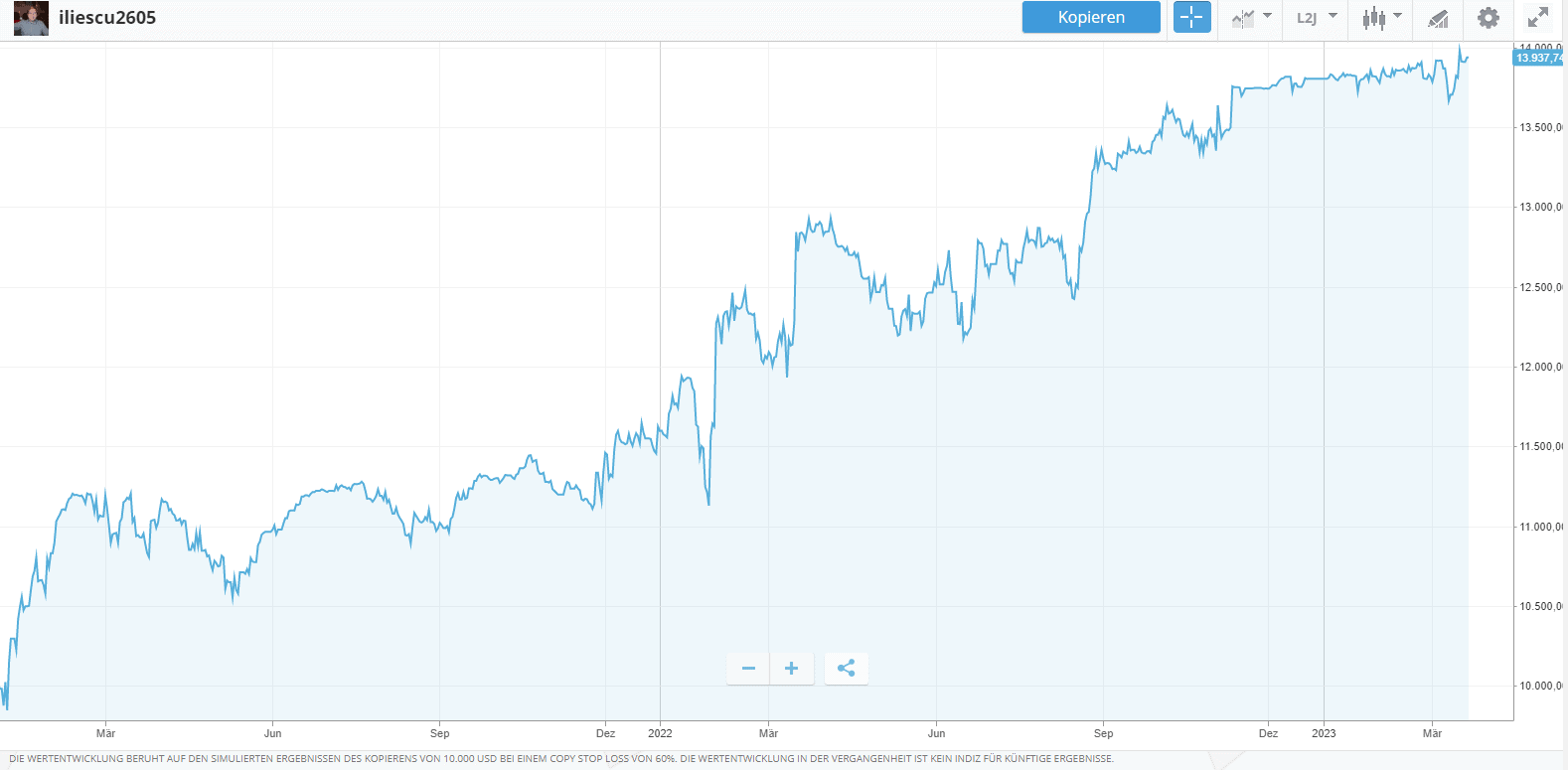Expand the L2J time range dropdown
1568x770 pixels.
[x=1333, y=16]
